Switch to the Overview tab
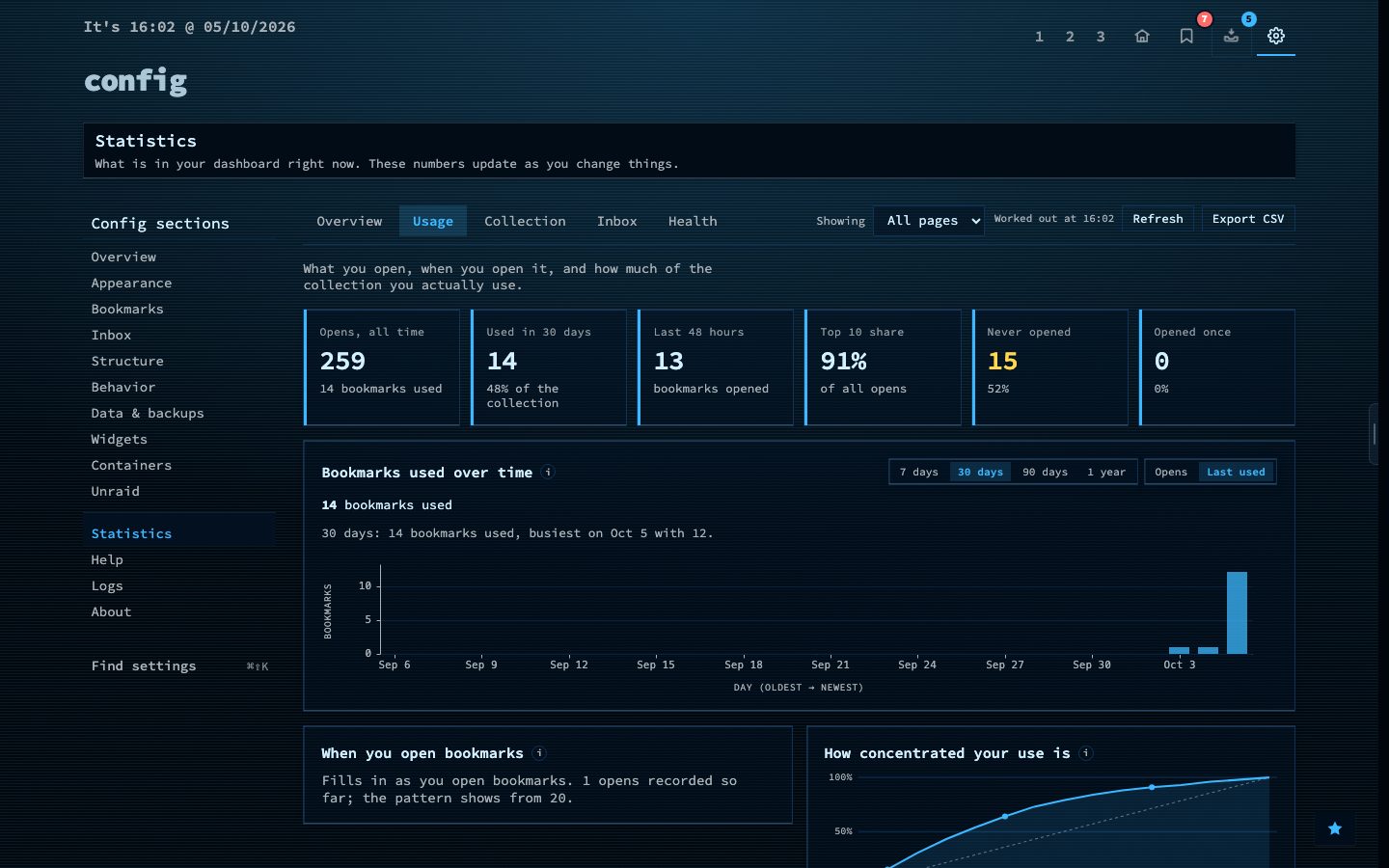 349,221
